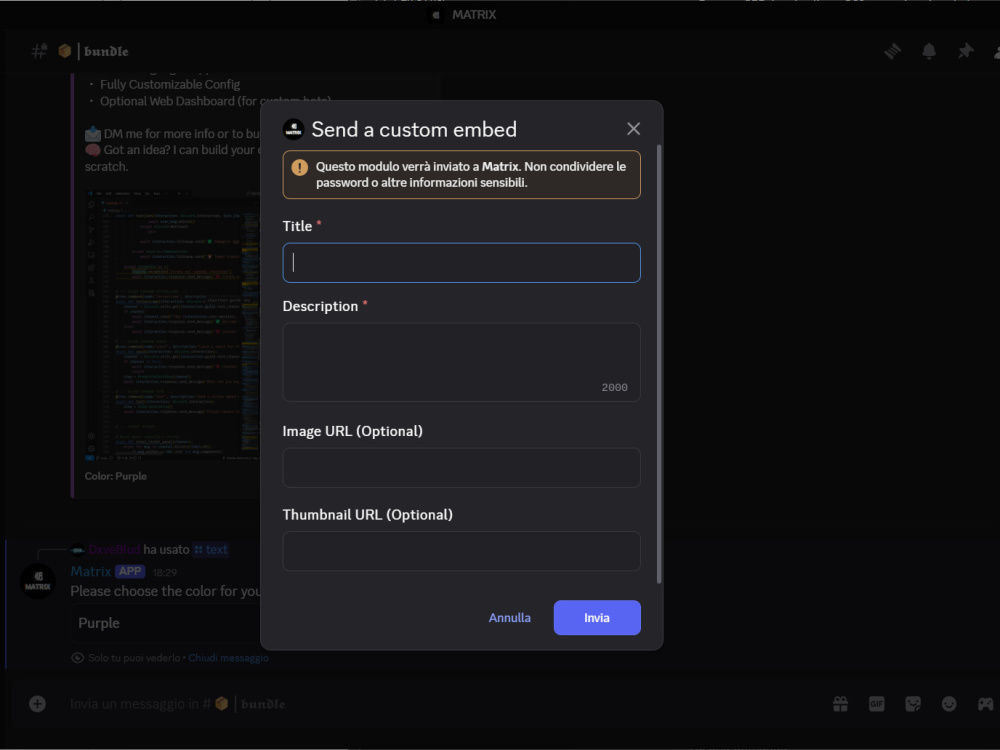Open the code screenshot image in embed
The height and width of the screenshot is (750, 1000).
click(172, 324)
